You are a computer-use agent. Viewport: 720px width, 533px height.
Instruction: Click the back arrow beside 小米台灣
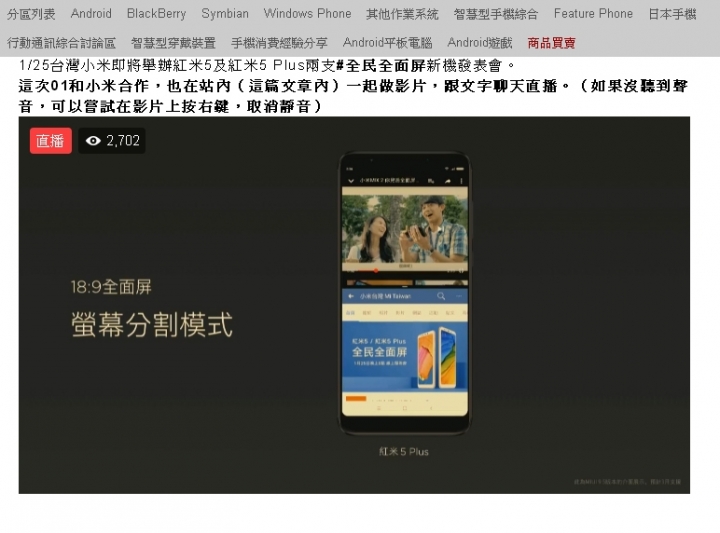(351, 297)
